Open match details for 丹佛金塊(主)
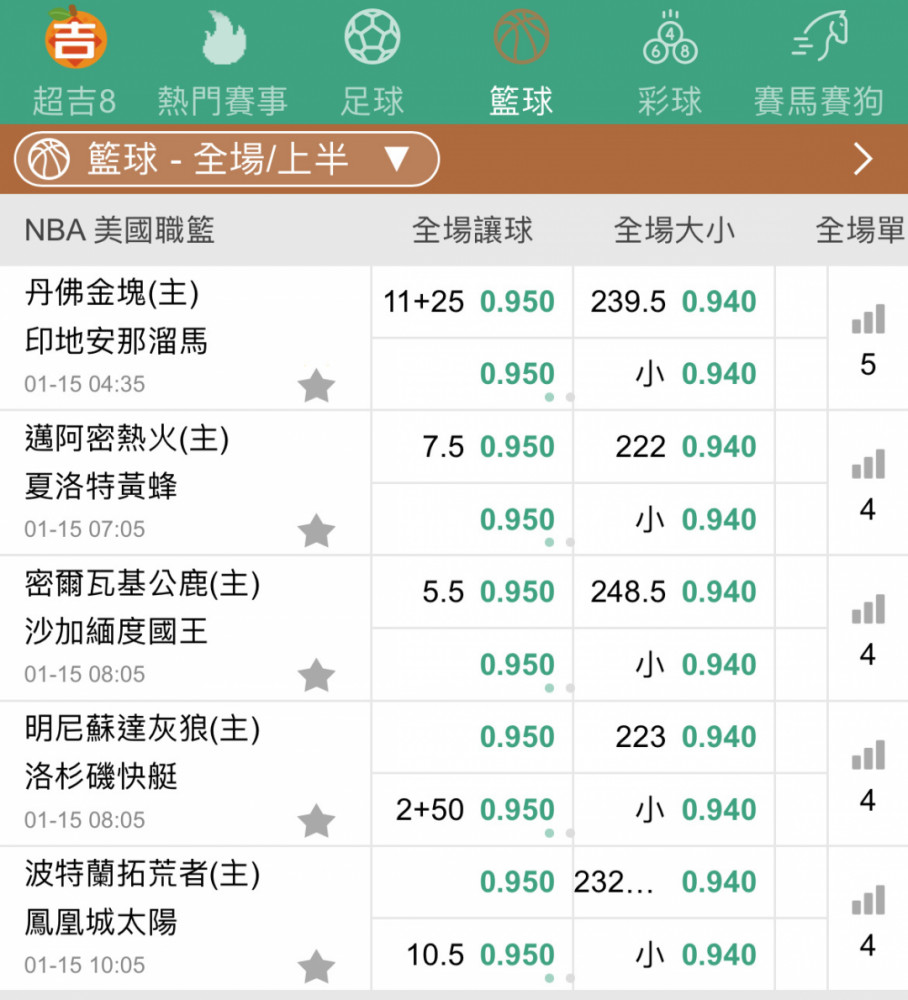 pyautogui.click(x=112, y=294)
